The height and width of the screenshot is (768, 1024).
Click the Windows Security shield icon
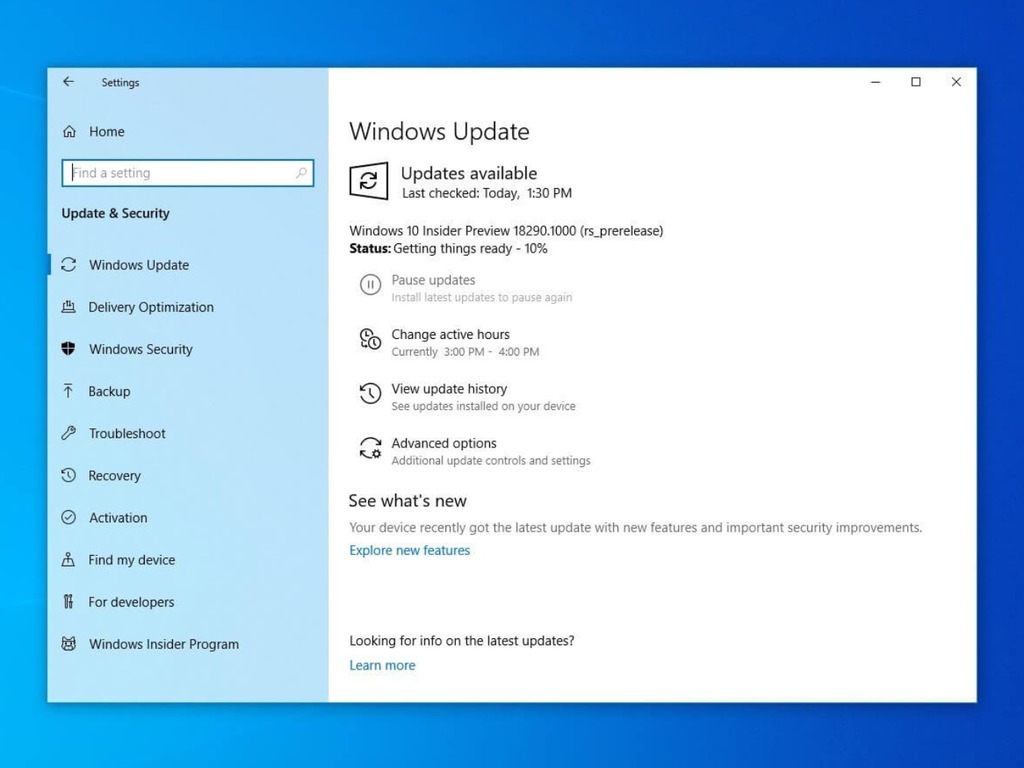(x=69, y=349)
